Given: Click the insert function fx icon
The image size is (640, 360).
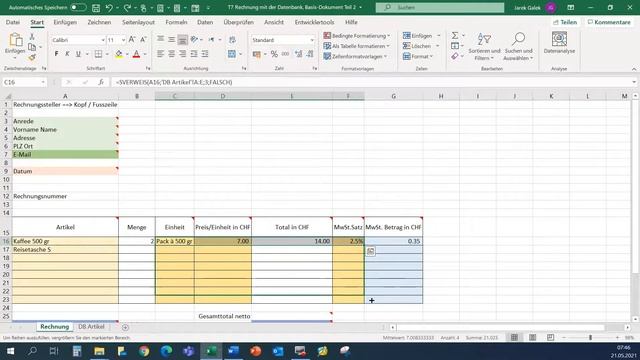Looking at the screenshot, I should tap(101, 82).
